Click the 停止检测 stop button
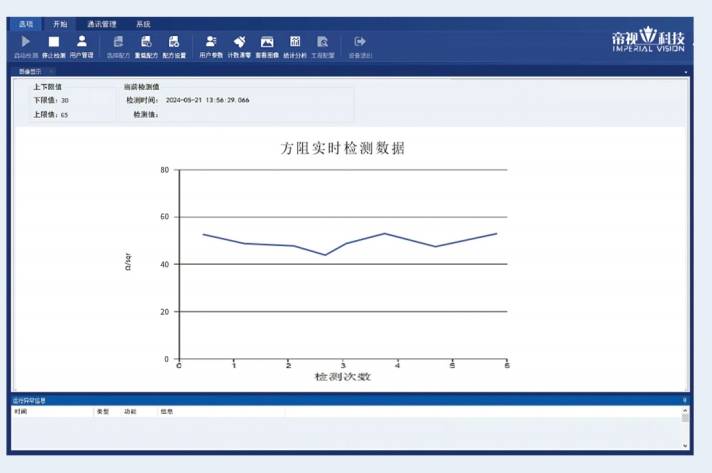Screen dimensions: 712x473 point(54,46)
